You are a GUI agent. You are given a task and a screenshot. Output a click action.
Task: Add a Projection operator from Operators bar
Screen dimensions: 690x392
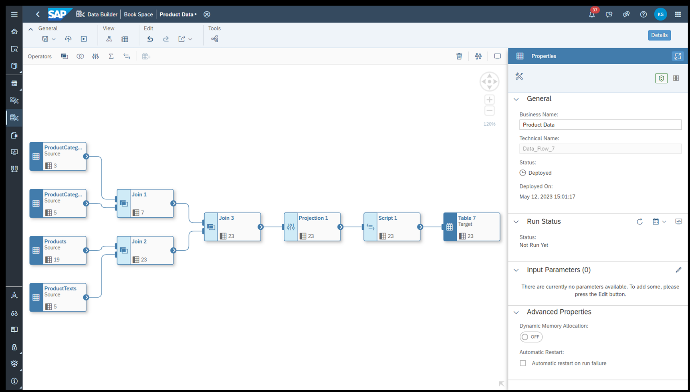pos(95,56)
